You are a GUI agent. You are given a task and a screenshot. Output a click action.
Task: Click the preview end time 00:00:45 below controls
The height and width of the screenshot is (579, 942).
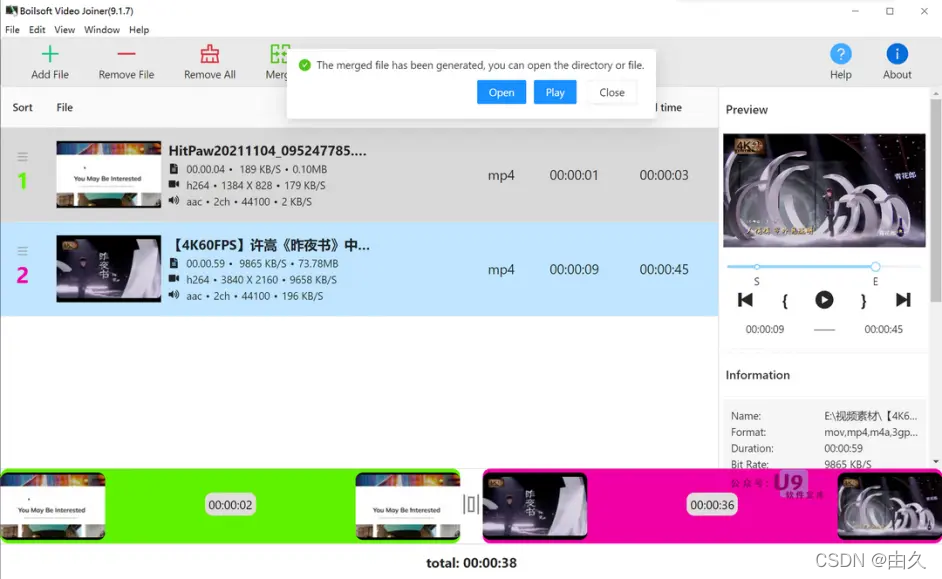(x=883, y=329)
